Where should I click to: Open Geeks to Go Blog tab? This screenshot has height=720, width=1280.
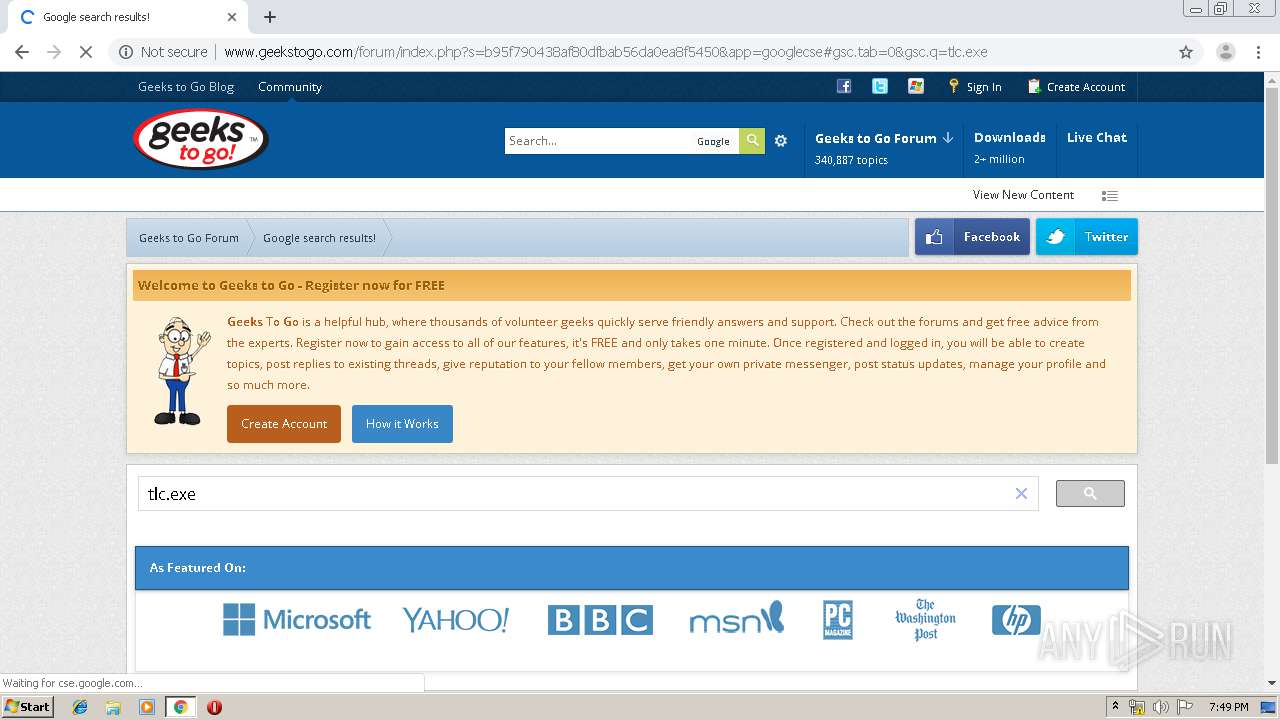(x=186, y=87)
